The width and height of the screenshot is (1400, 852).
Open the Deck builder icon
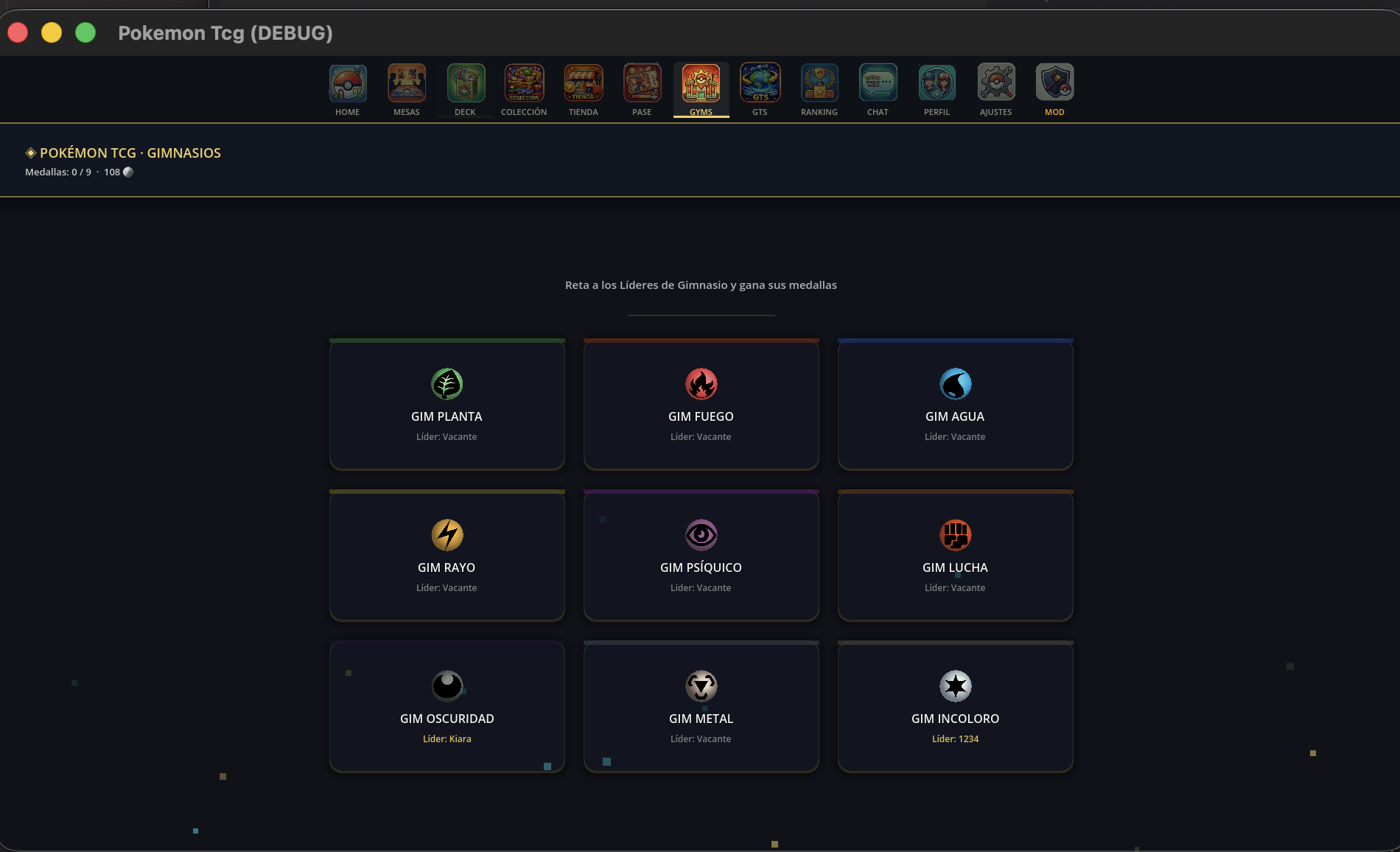click(465, 83)
